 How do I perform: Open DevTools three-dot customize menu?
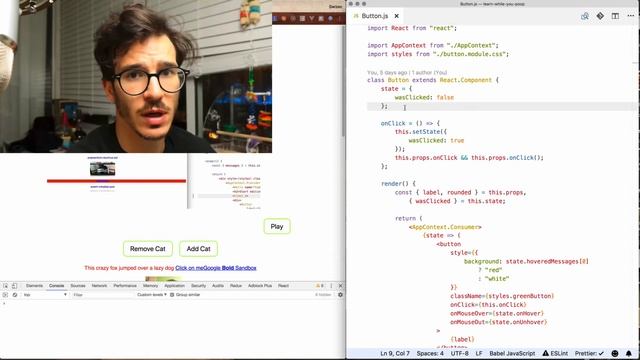331,286
